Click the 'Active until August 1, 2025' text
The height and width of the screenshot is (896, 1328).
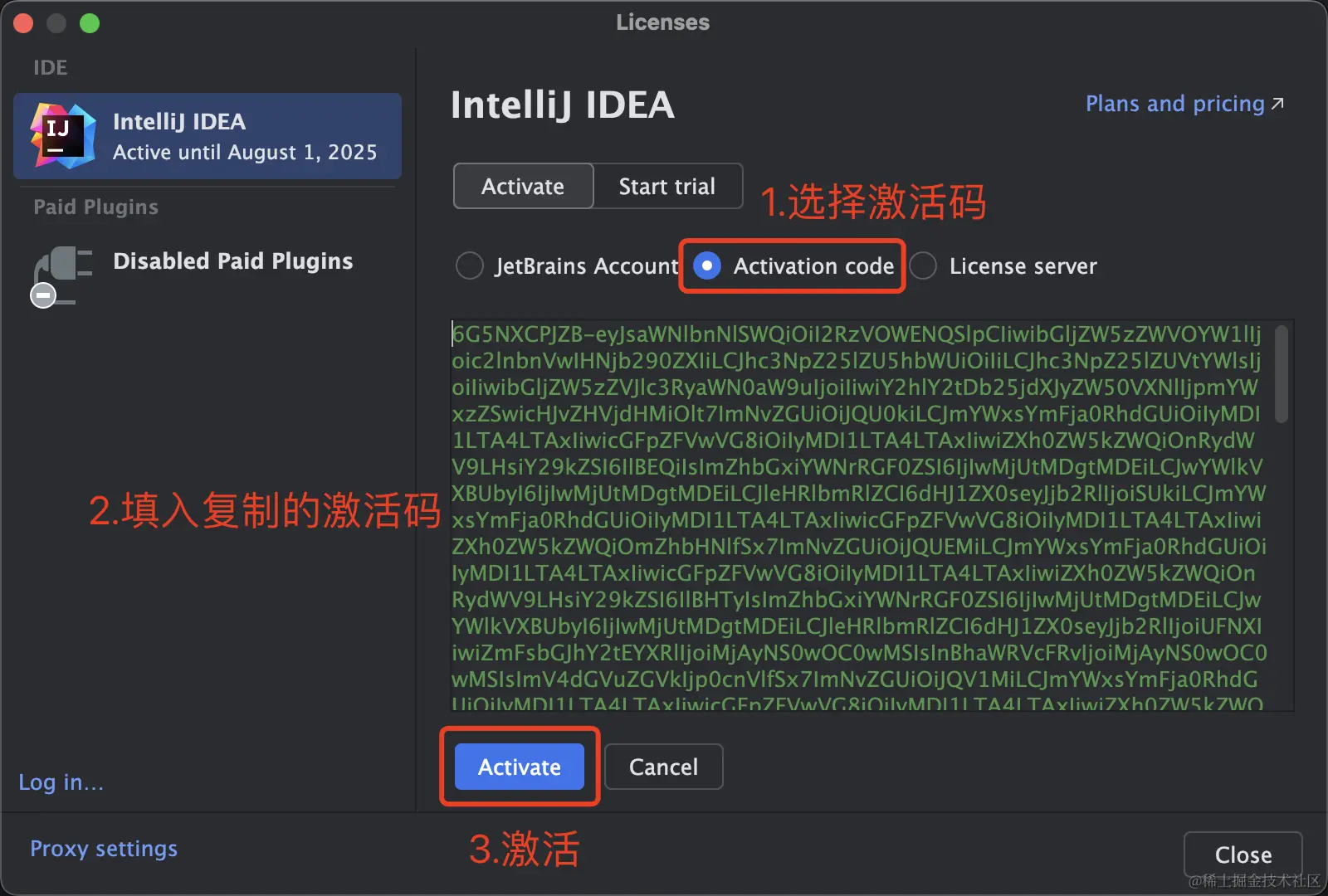[245, 153]
